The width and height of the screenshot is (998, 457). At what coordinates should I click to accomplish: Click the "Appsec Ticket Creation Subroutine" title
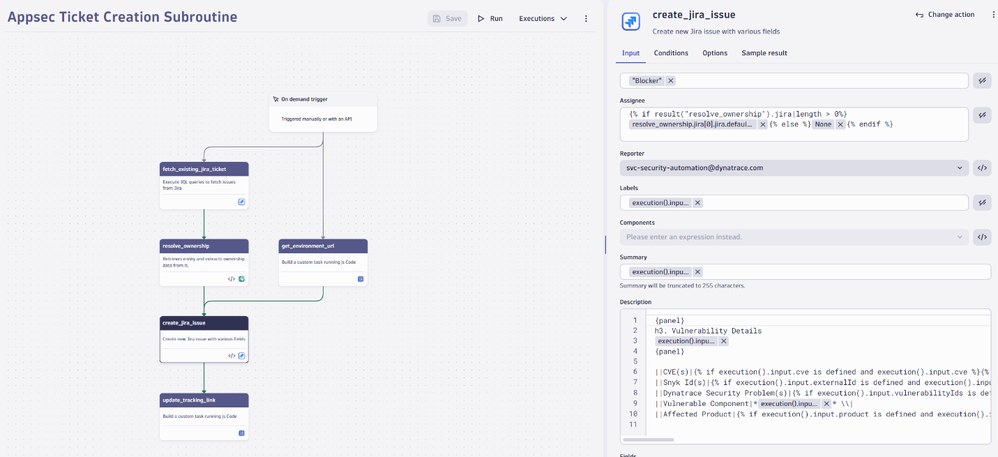(x=122, y=17)
